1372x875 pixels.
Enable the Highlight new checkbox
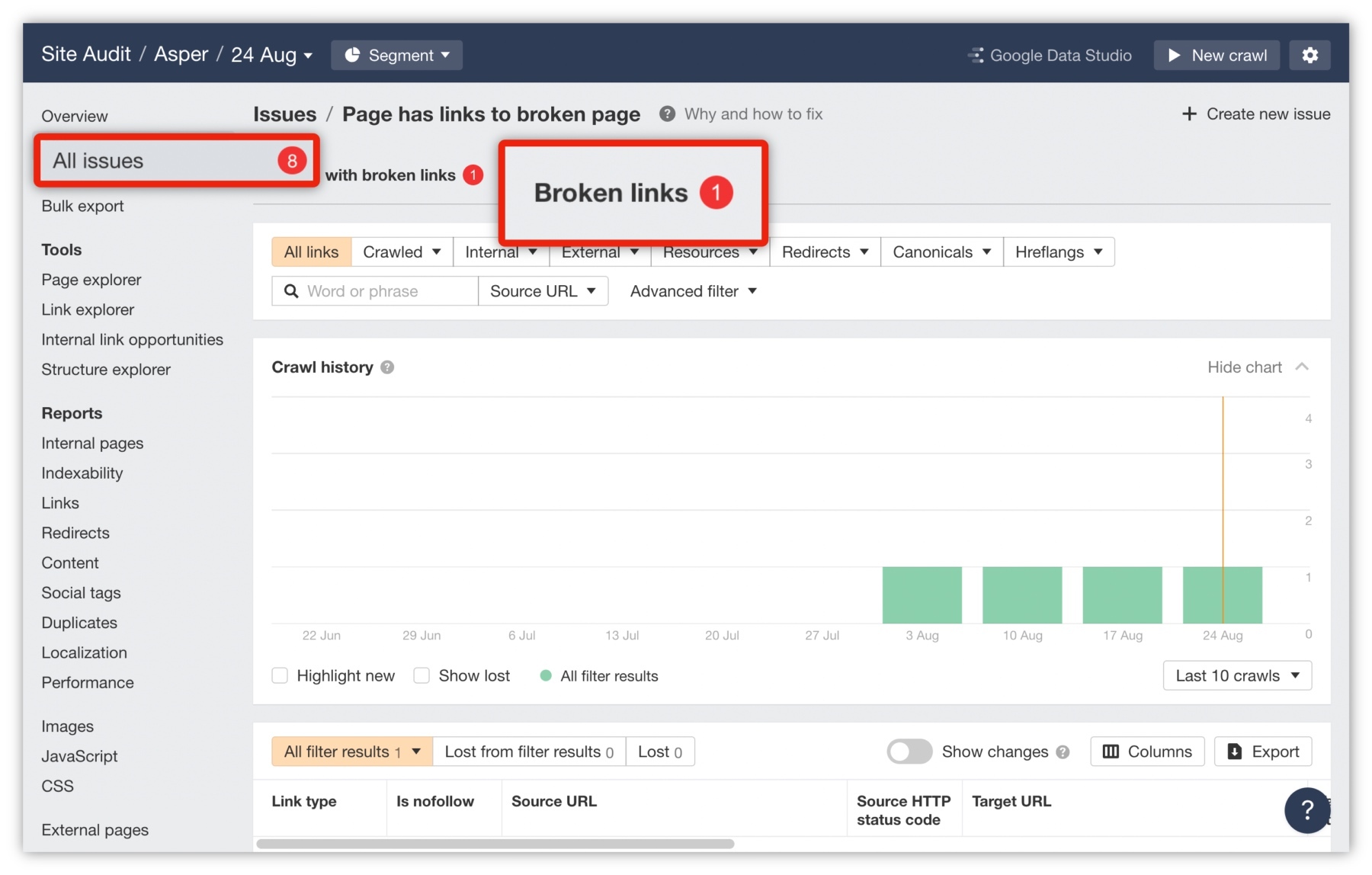click(x=280, y=675)
